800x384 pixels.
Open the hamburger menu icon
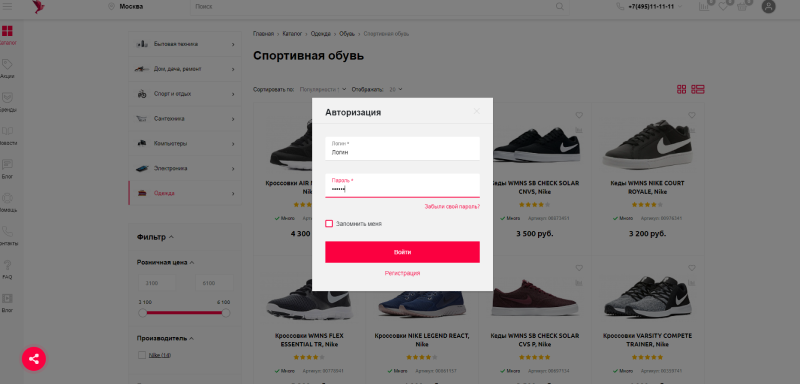[x=8, y=6]
